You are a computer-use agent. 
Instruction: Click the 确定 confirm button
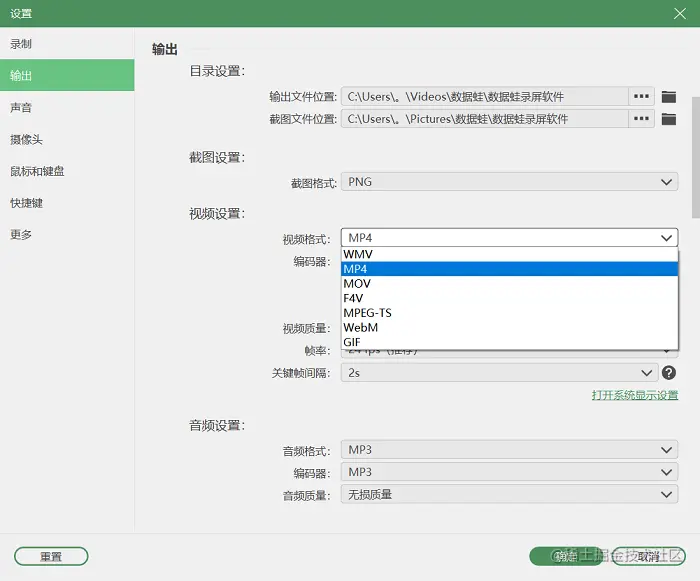click(566, 556)
